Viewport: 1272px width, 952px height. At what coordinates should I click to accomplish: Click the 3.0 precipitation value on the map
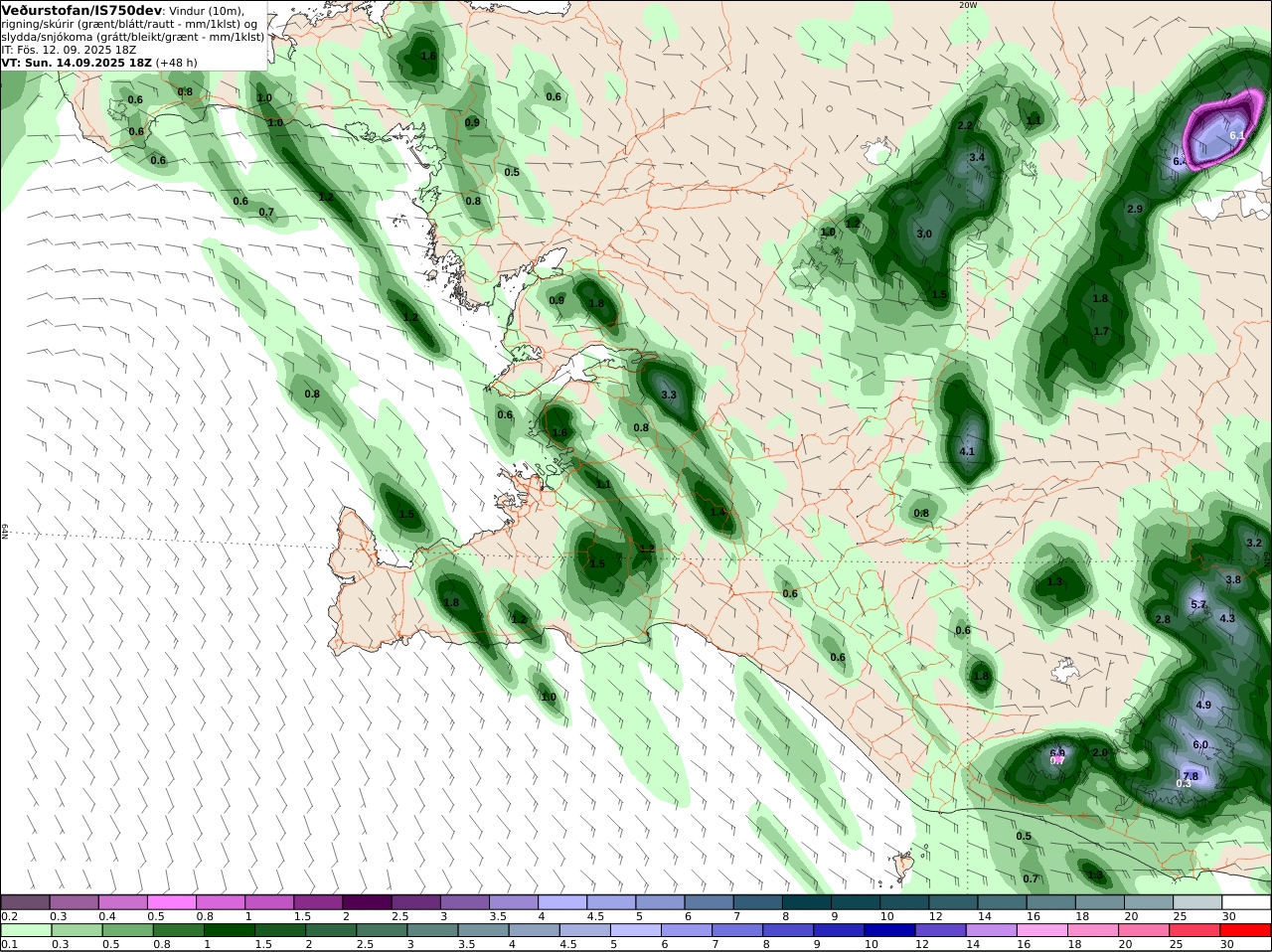click(924, 235)
